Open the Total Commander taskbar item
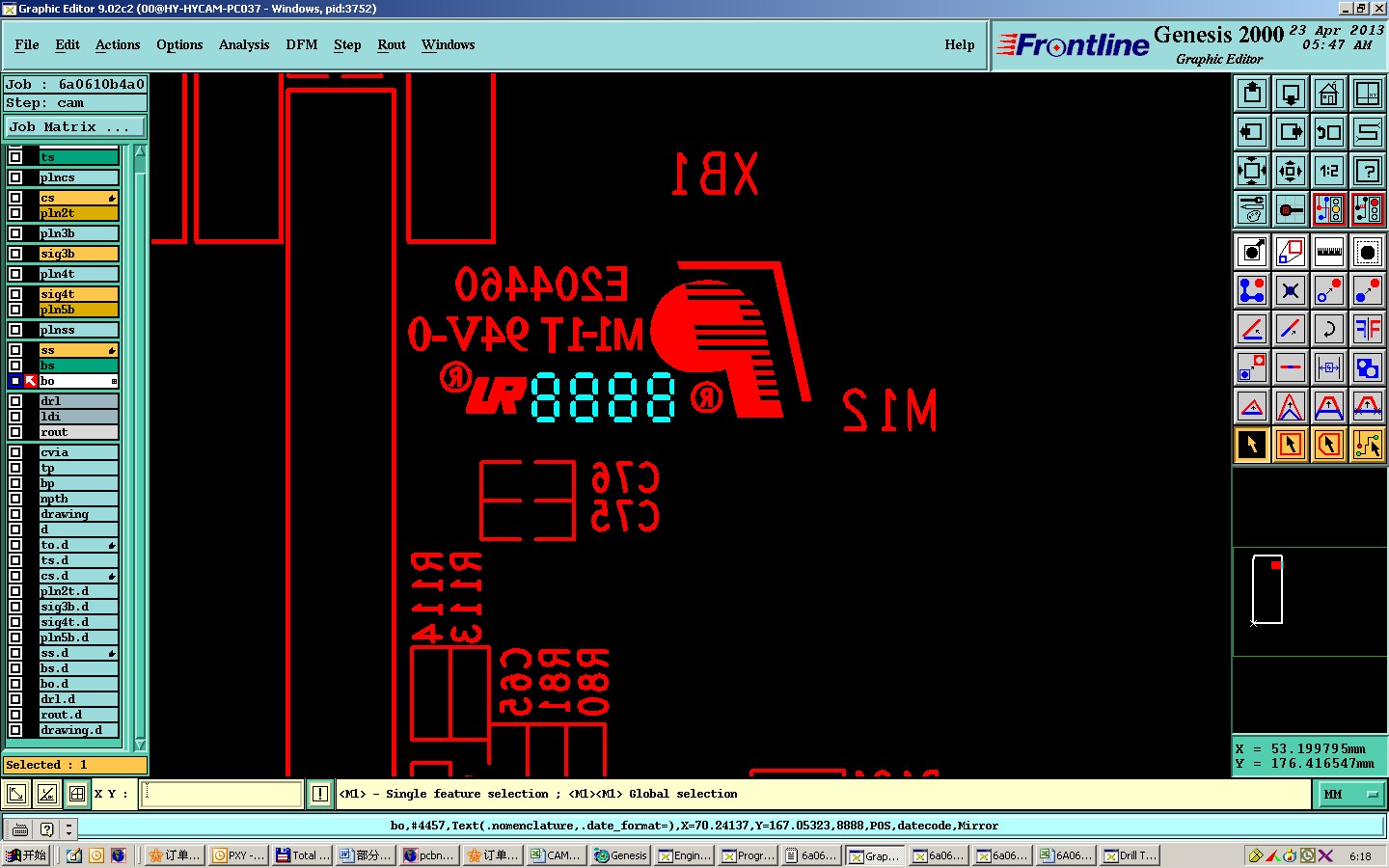1389x868 pixels. pyautogui.click(x=302, y=855)
